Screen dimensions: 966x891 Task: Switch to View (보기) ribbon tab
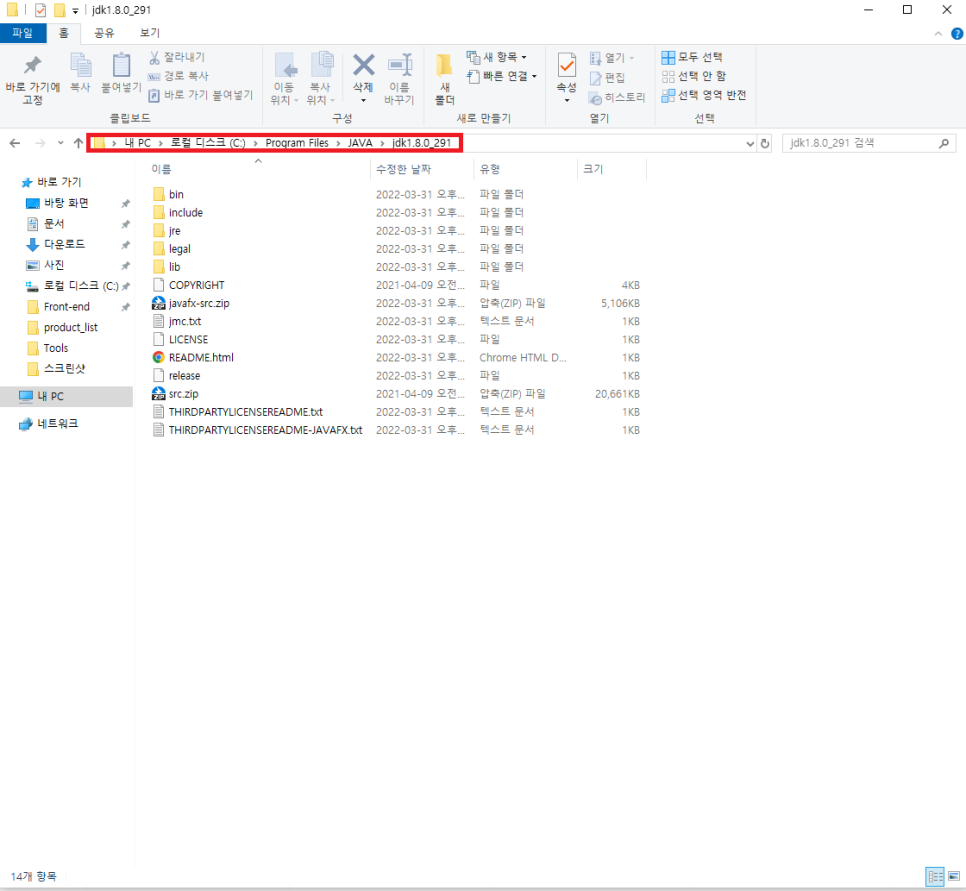pyautogui.click(x=149, y=33)
